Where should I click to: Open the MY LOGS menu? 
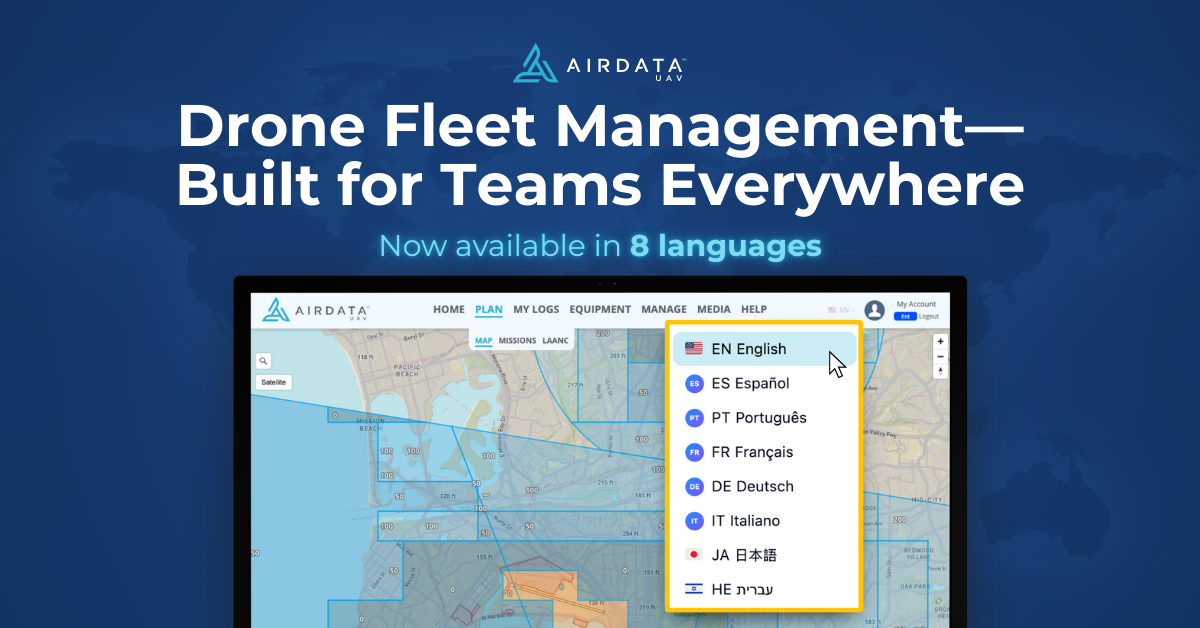[x=536, y=309]
